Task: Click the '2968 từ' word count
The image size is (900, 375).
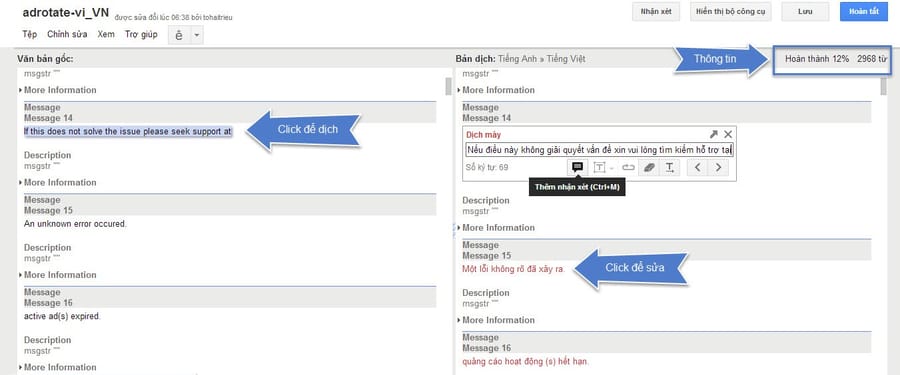Action: tap(872, 59)
